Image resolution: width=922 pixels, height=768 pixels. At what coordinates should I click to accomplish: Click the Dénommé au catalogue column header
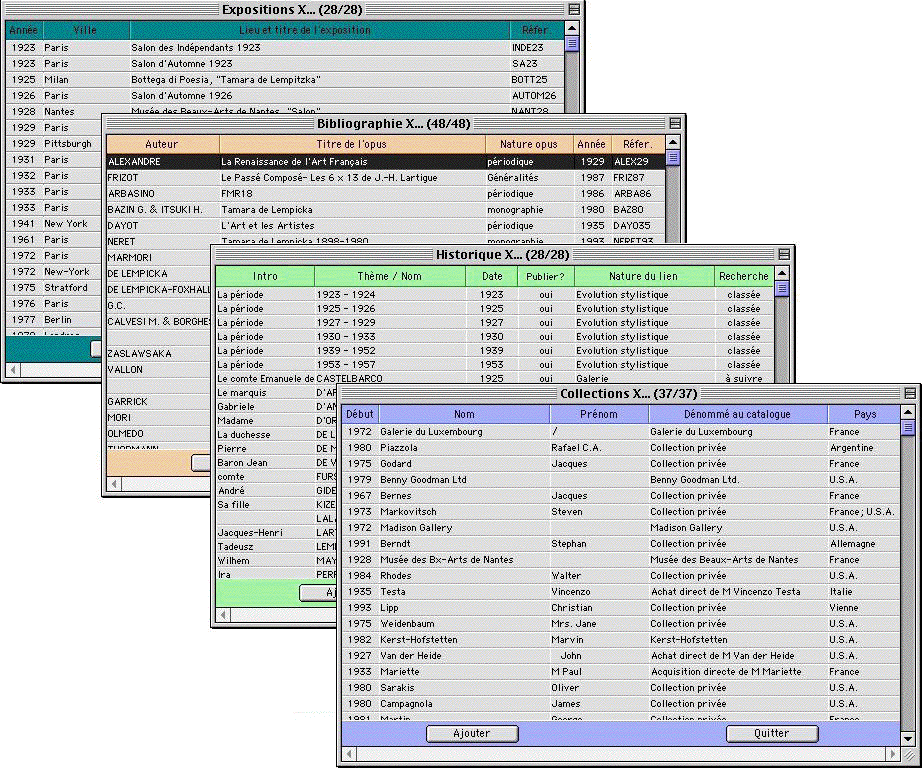coord(738,414)
